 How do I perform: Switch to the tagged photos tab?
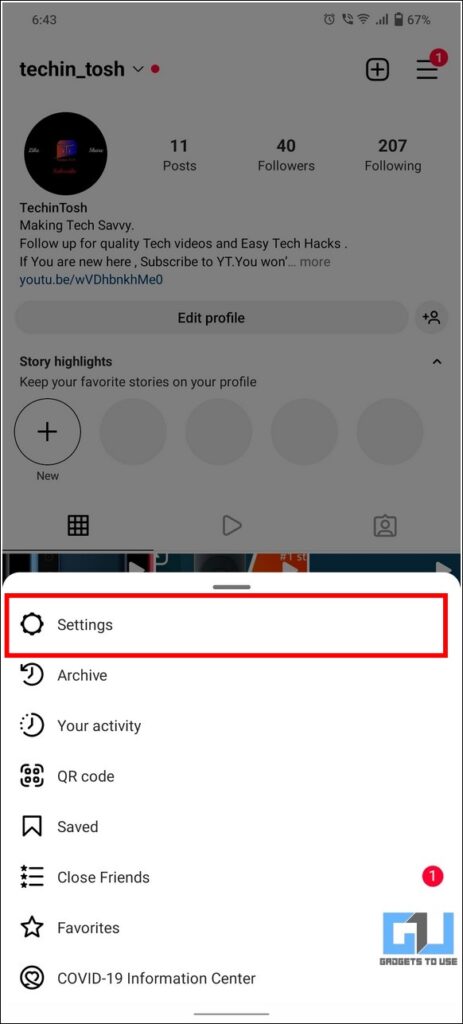[x=385, y=526]
